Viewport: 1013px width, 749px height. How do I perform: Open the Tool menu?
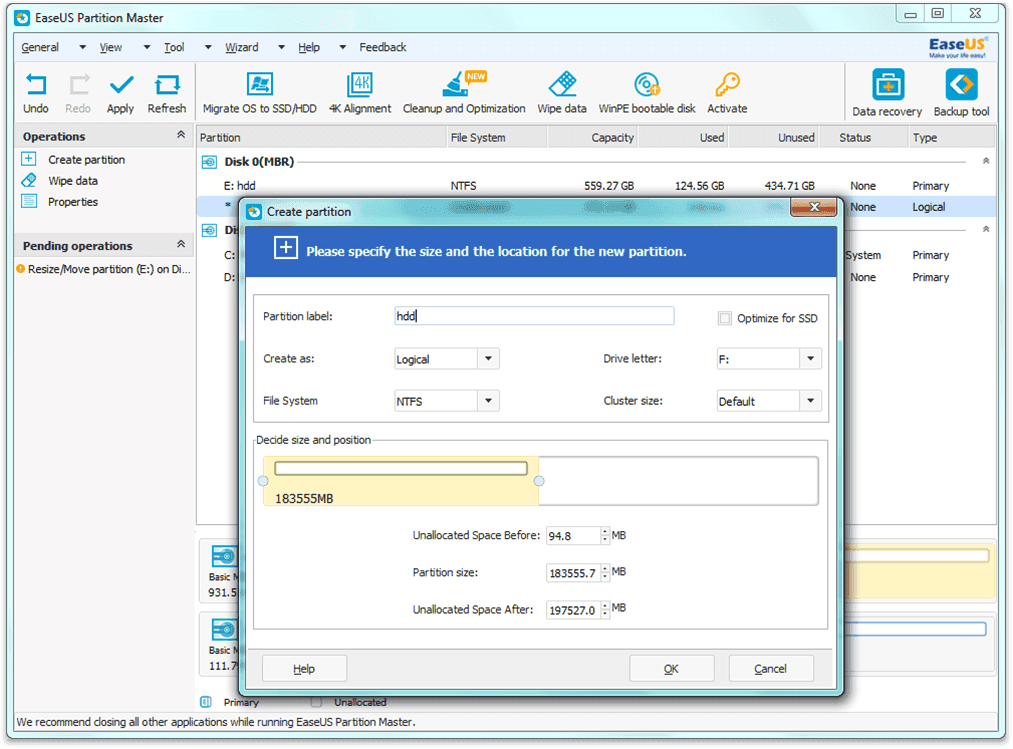coord(174,47)
